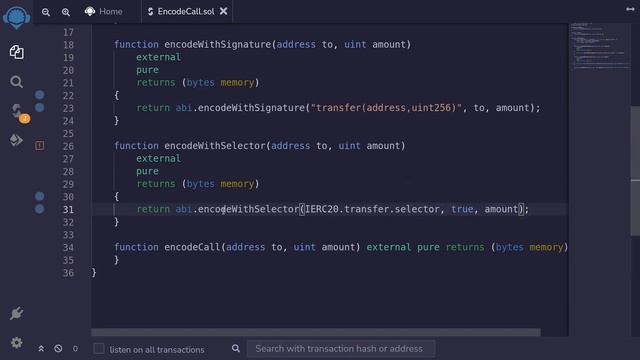640x360 pixels.
Task: Open the Search in files icon
Action: [16, 82]
